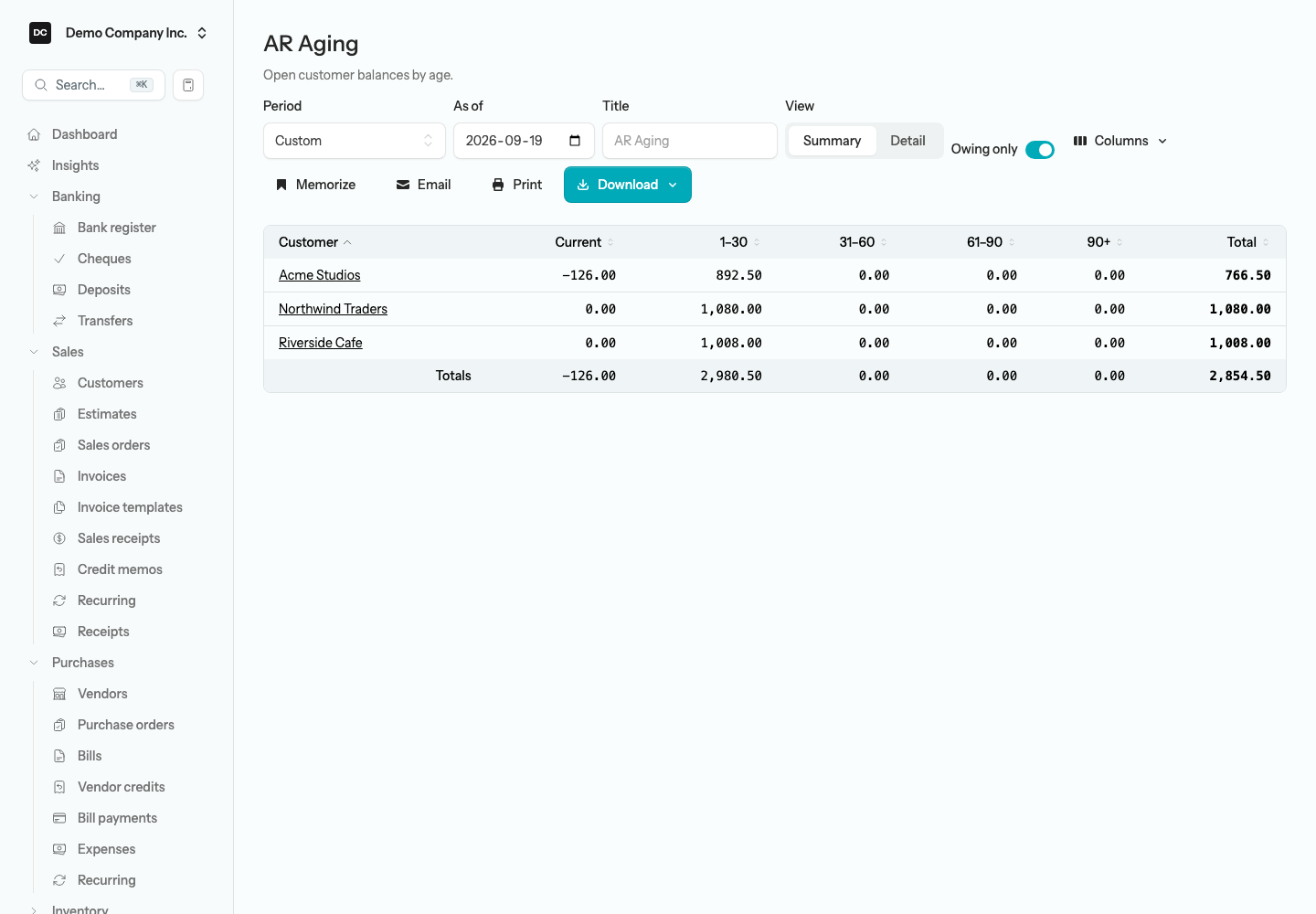
Task: Click the Sales receipts dollar icon
Action: pyautogui.click(x=59, y=538)
